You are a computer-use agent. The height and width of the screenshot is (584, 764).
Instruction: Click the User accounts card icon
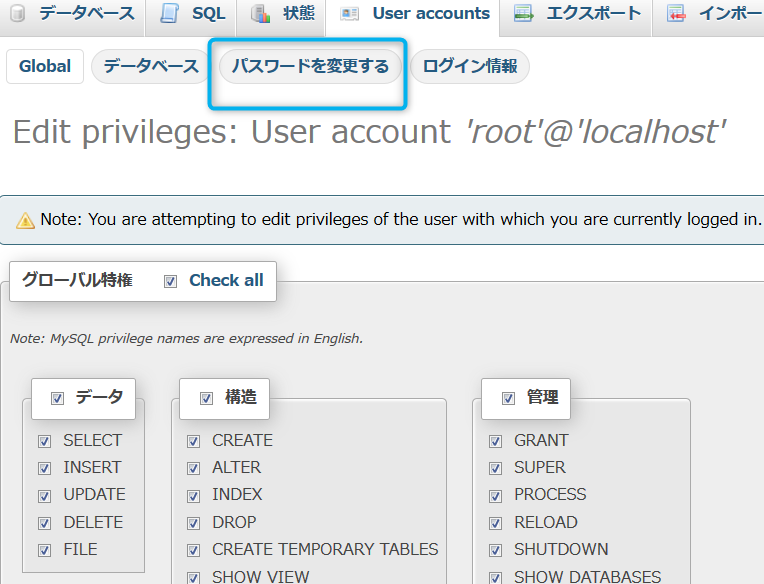(x=349, y=14)
